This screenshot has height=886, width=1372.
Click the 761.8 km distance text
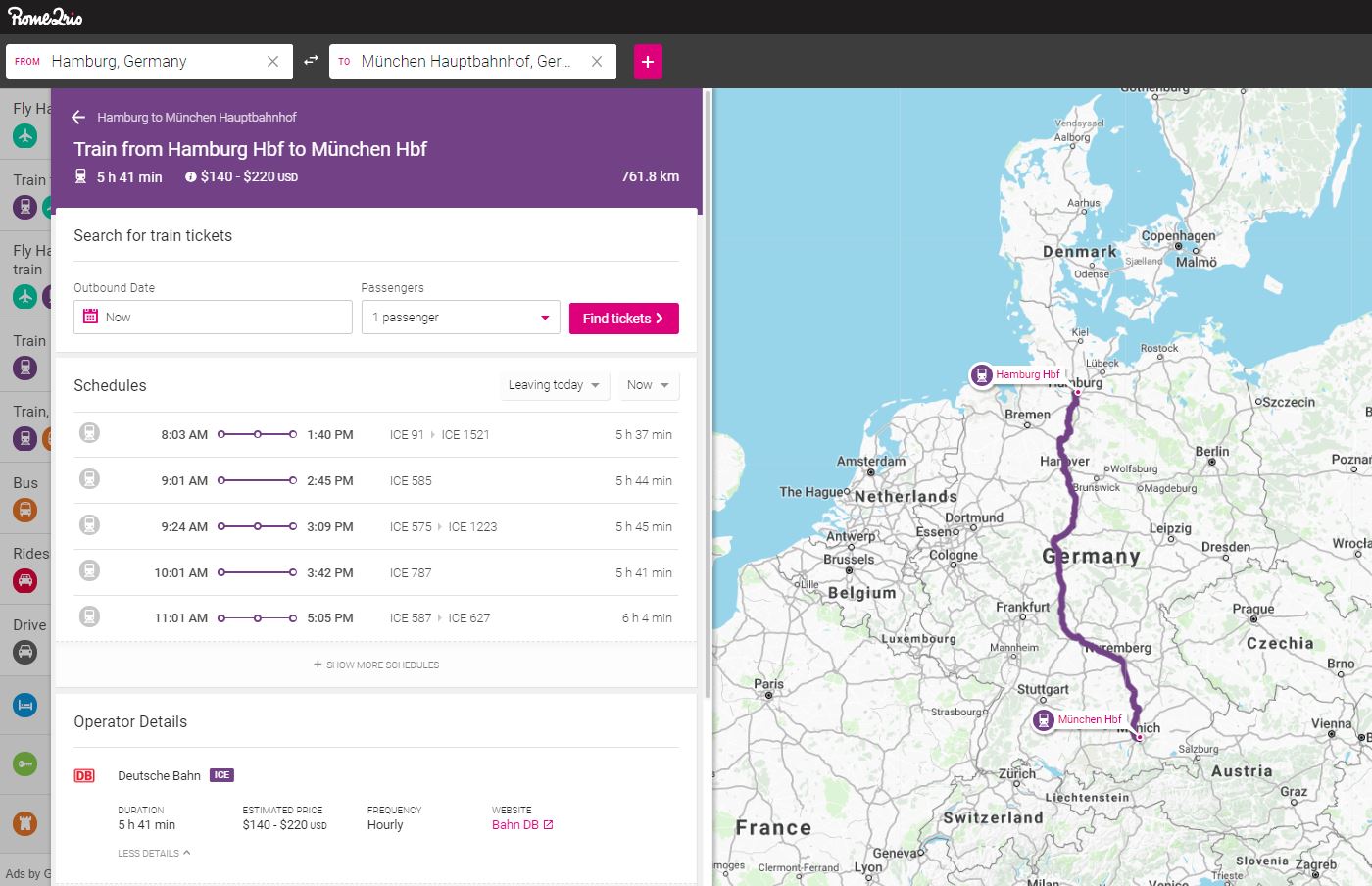[x=650, y=177]
